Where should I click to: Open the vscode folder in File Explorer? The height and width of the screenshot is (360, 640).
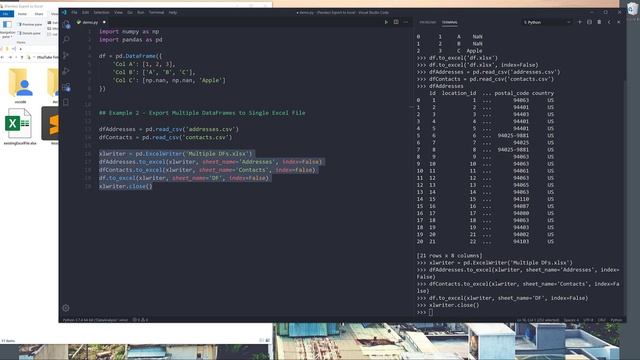[x=20, y=86]
